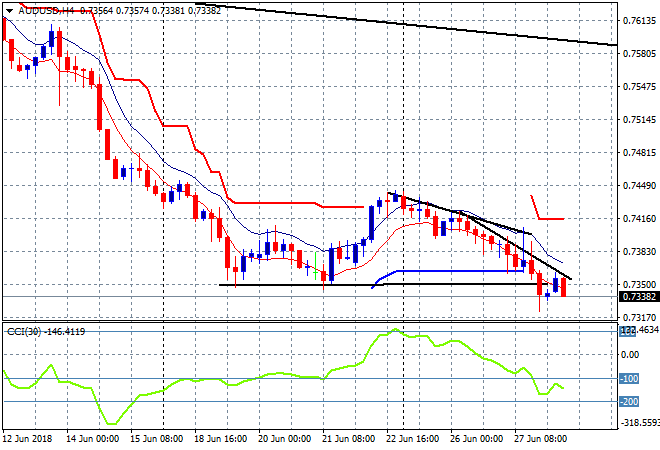Click the 0.75475 price scale label
This screenshot has height=450, width=660.
coord(639,87)
